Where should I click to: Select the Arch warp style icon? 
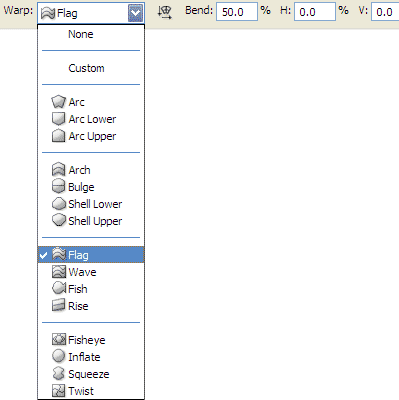click(x=58, y=170)
